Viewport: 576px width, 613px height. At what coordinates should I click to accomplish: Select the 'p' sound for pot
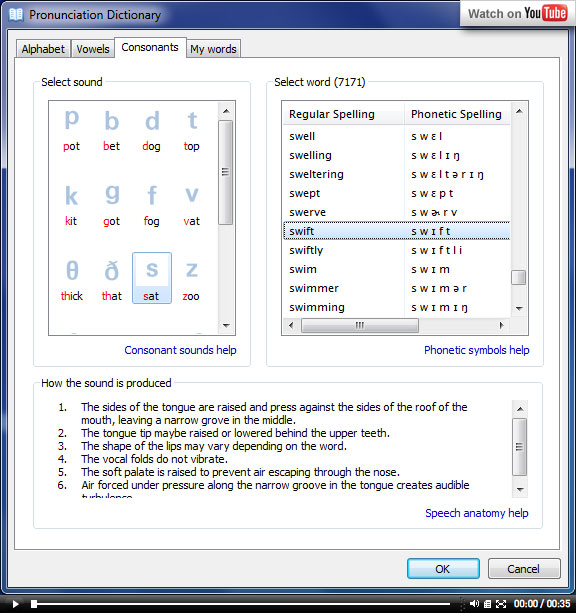[x=72, y=130]
